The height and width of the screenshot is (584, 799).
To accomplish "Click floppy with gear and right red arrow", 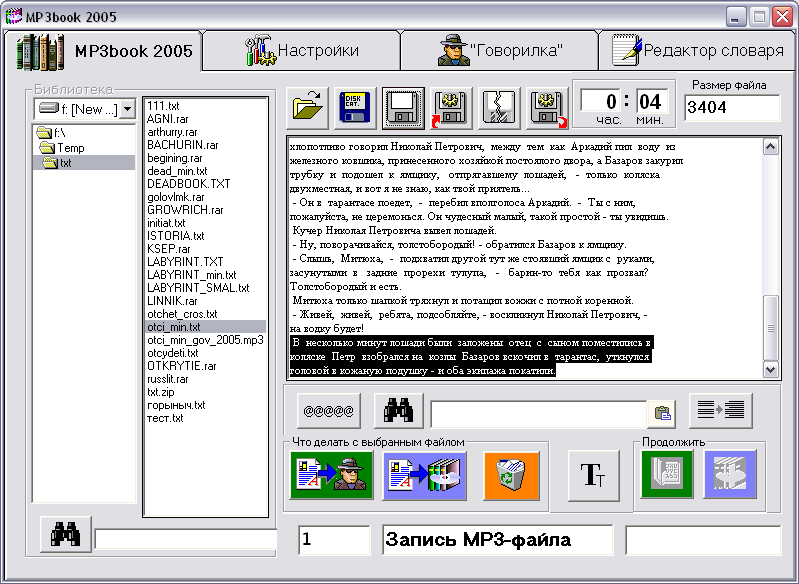I will click(x=547, y=108).
